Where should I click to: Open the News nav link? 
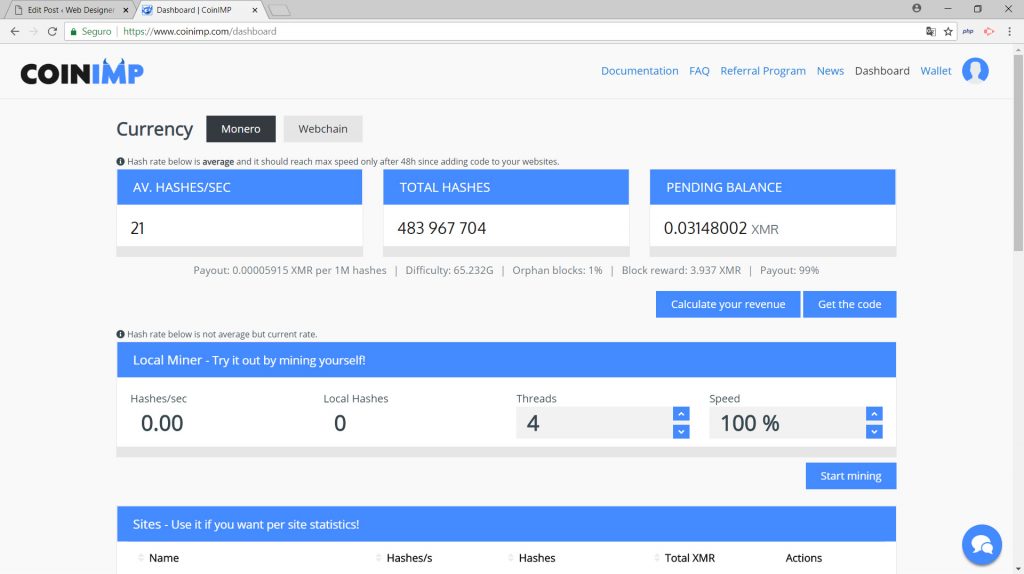point(830,71)
